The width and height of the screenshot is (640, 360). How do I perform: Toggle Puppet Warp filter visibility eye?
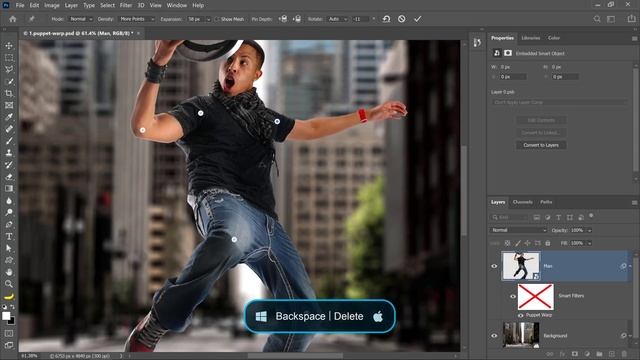click(520, 315)
